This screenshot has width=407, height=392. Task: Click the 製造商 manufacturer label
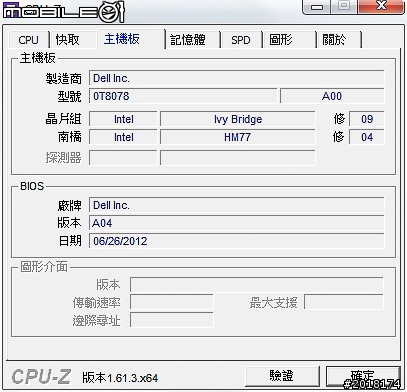click(x=64, y=79)
